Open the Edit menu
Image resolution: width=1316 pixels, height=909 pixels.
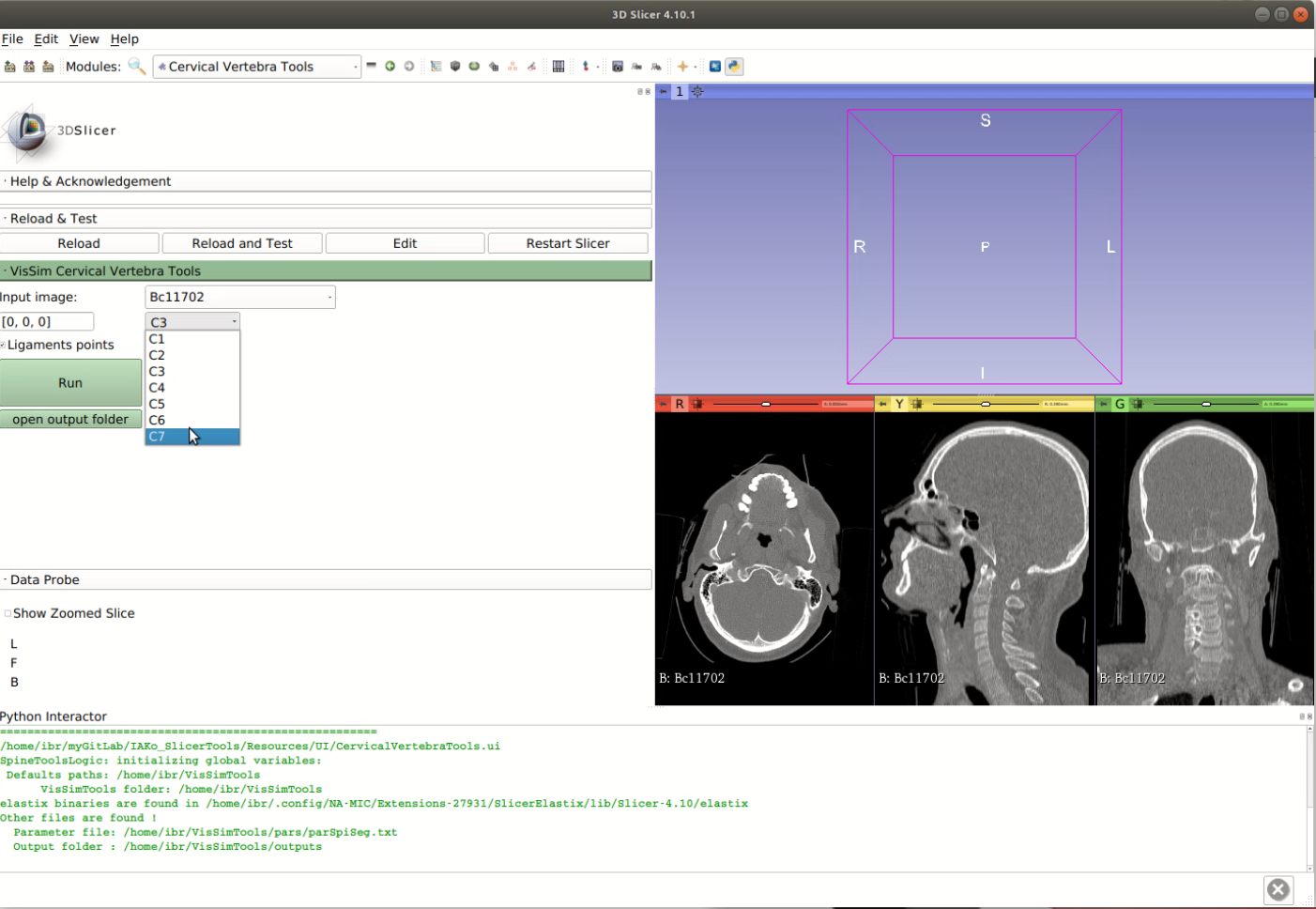(46, 39)
